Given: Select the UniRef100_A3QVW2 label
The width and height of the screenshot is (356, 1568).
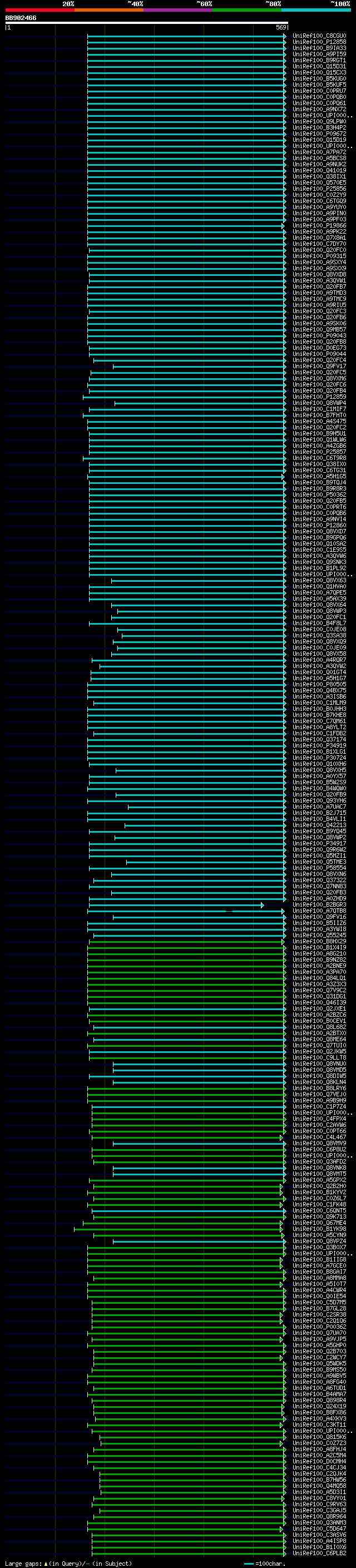Looking at the screenshot, I should tap(319, 666).
